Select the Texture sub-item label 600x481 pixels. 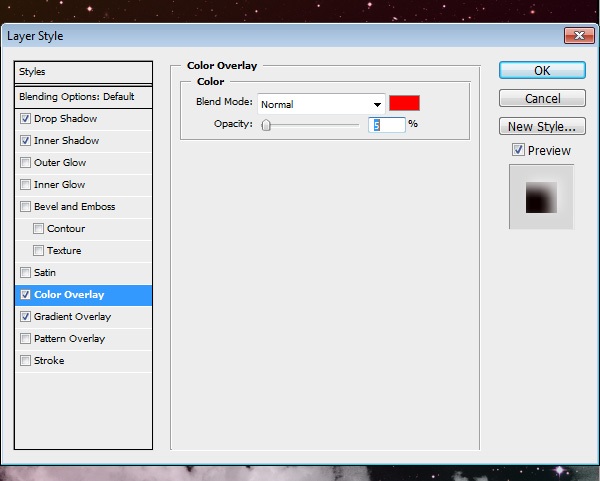64,251
